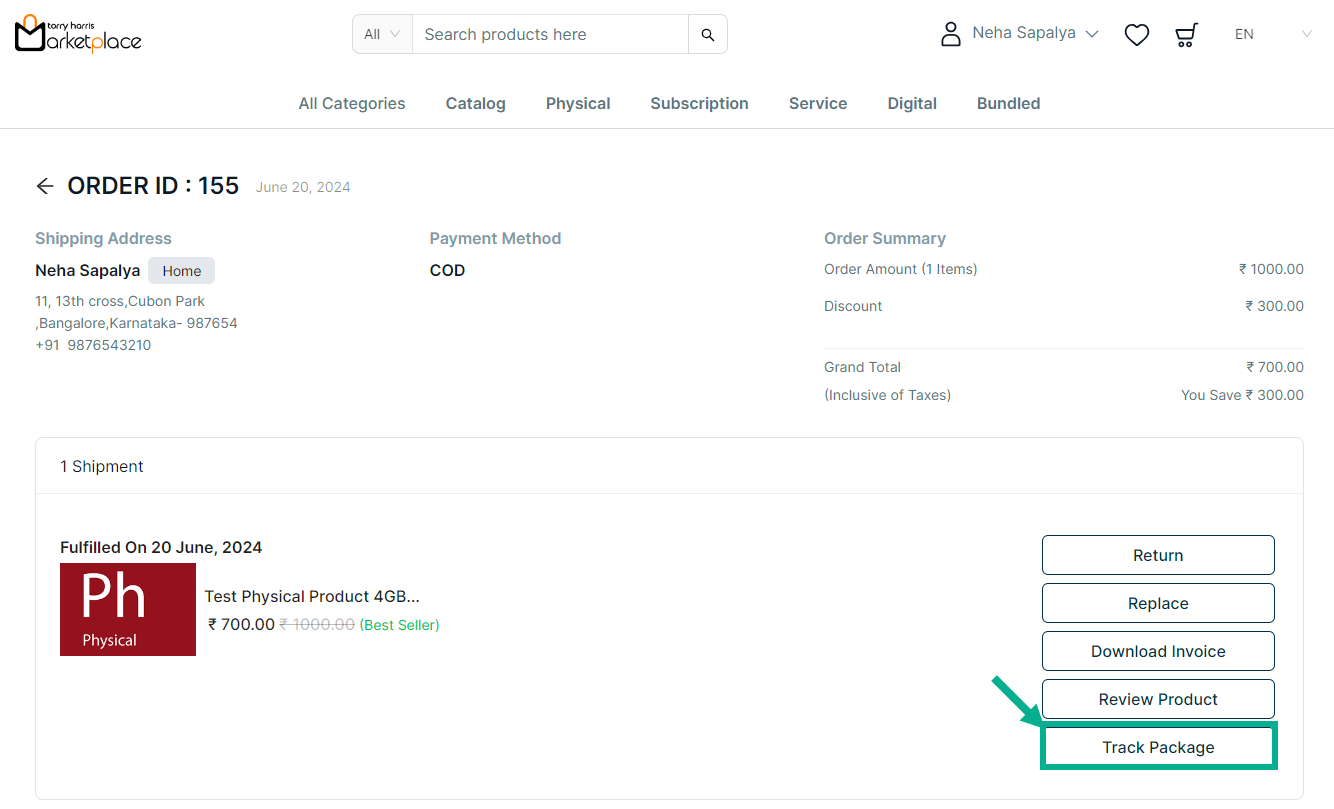1334x809 pixels.
Task: Choose the Replace button
Action: pos(1158,603)
